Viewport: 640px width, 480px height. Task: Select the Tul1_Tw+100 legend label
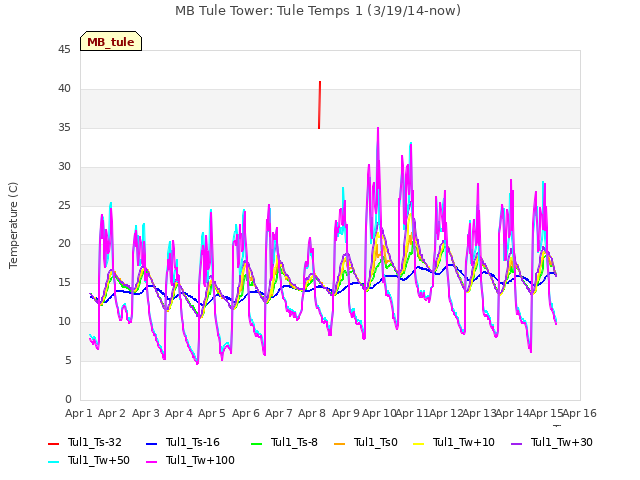tap(200, 460)
